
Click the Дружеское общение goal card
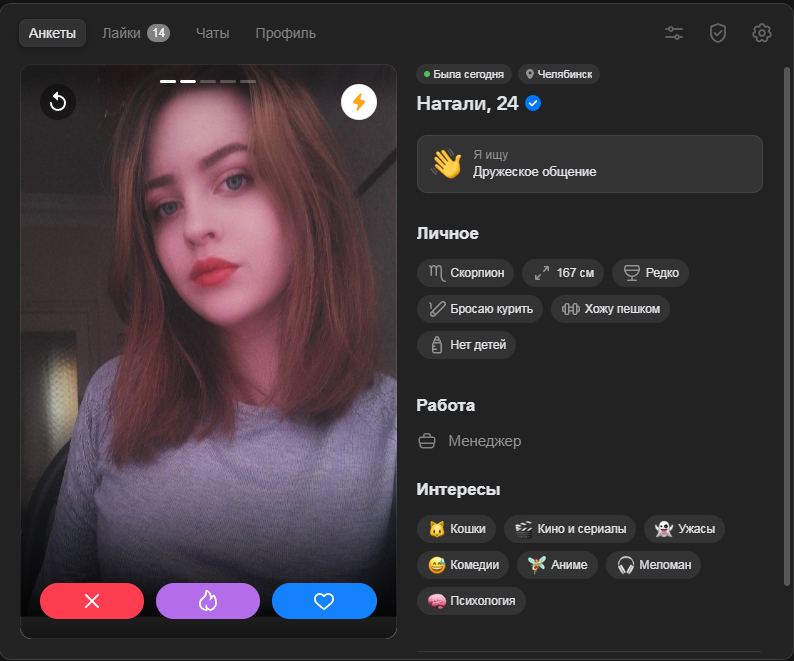[589, 164]
